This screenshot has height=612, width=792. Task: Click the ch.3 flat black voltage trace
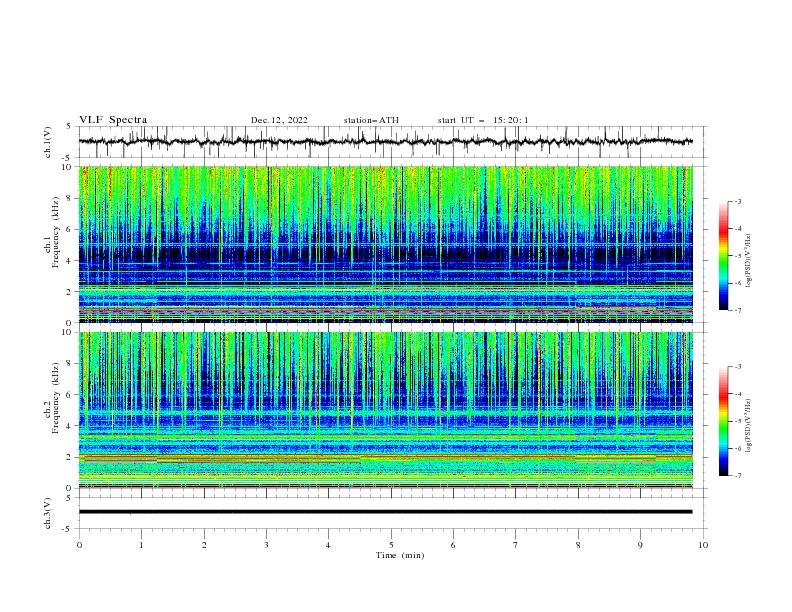(x=385, y=512)
